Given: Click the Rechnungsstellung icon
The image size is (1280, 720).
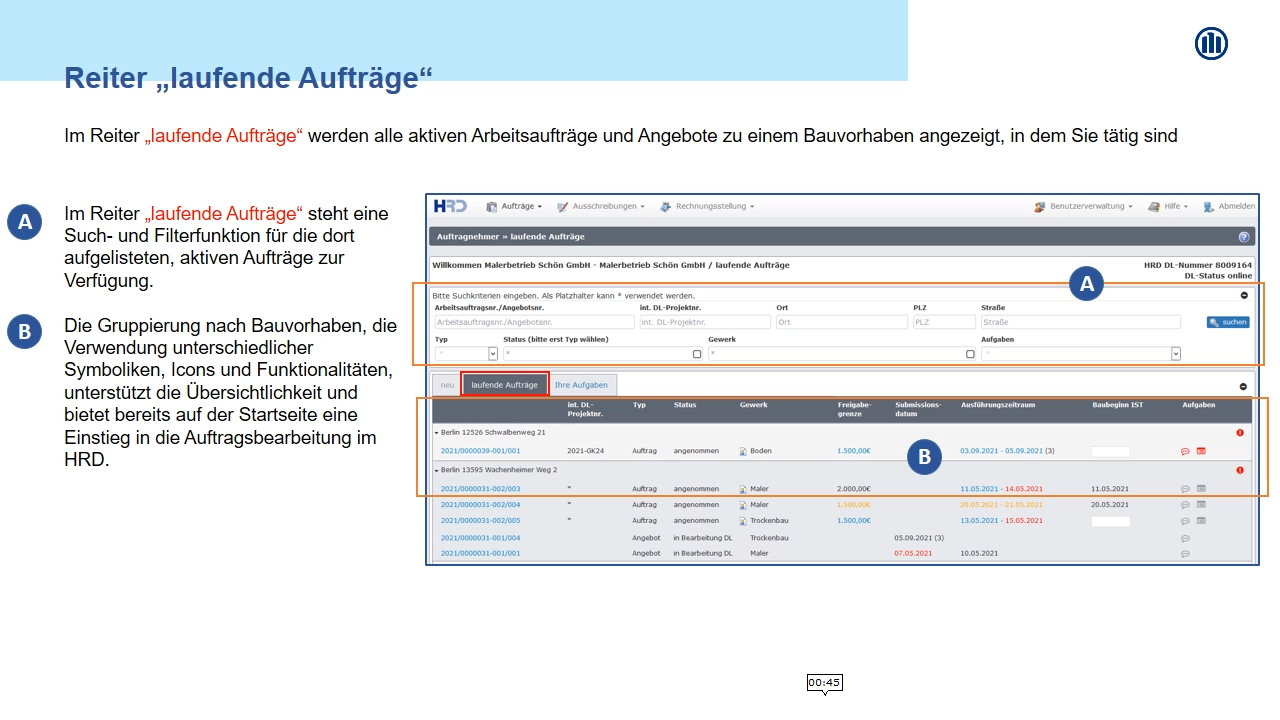Looking at the screenshot, I should 666,207.
